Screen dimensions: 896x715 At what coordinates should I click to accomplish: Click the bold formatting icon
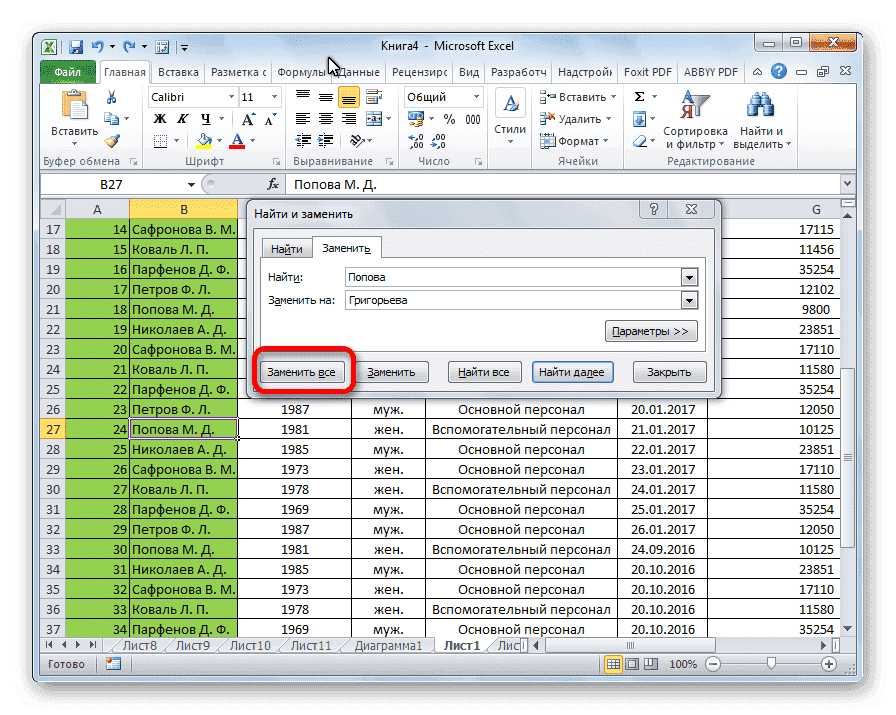pyautogui.click(x=158, y=118)
